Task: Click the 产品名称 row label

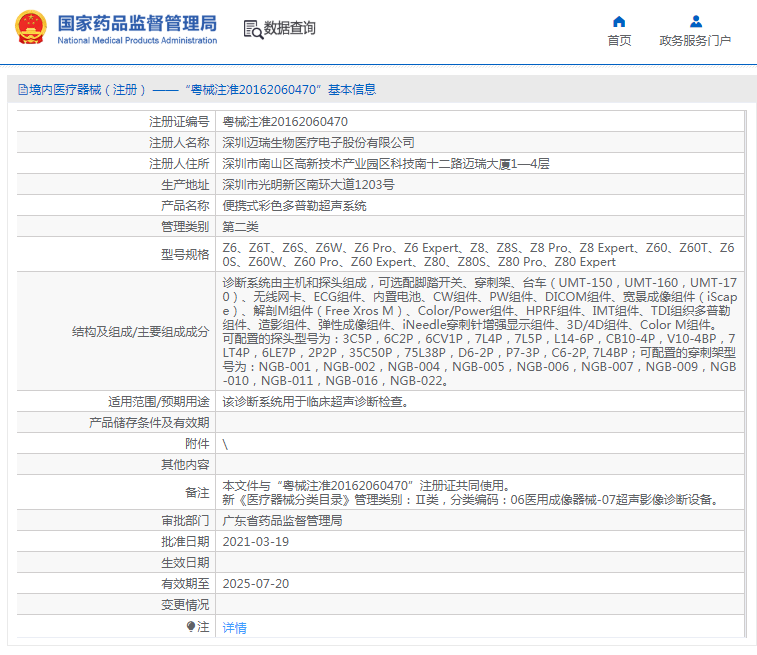Action: point(185,206)
